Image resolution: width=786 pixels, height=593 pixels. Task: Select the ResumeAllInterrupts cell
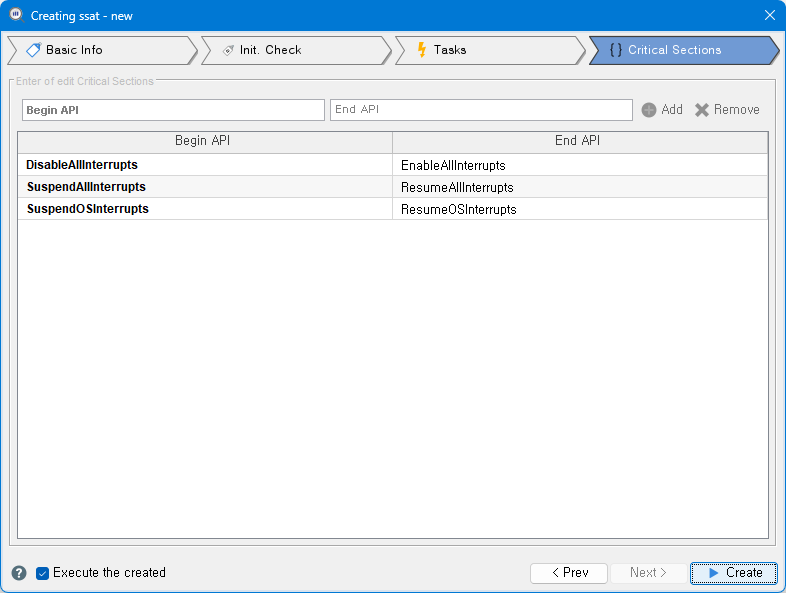point(457,187)
